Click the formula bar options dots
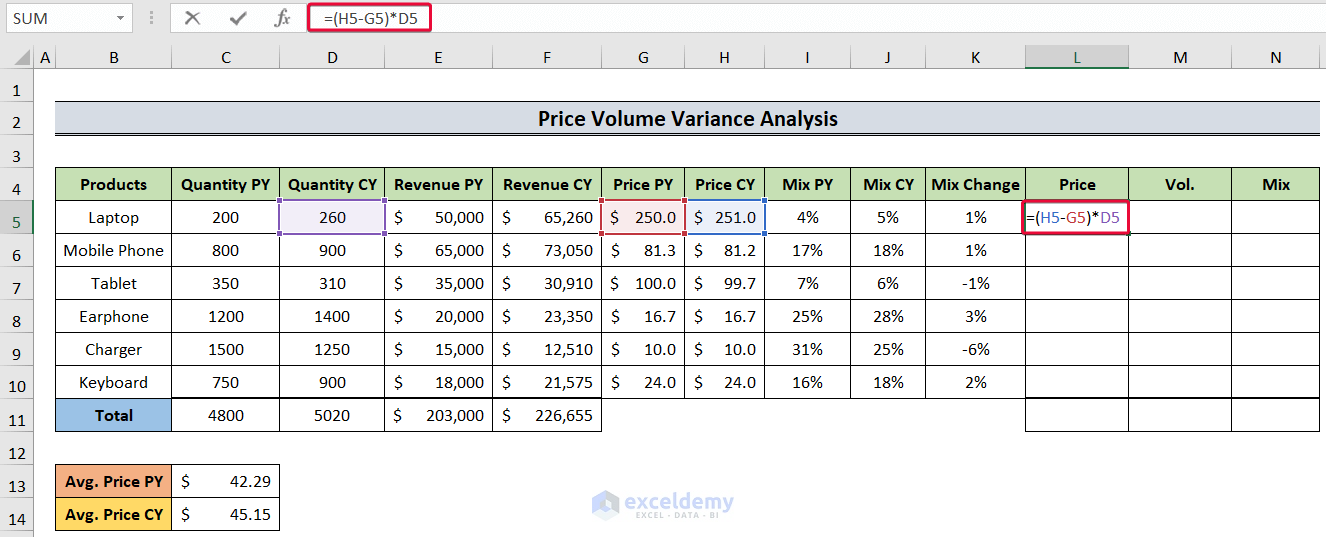The width and height of the screenshot is (1326, 537). point(151,18)
